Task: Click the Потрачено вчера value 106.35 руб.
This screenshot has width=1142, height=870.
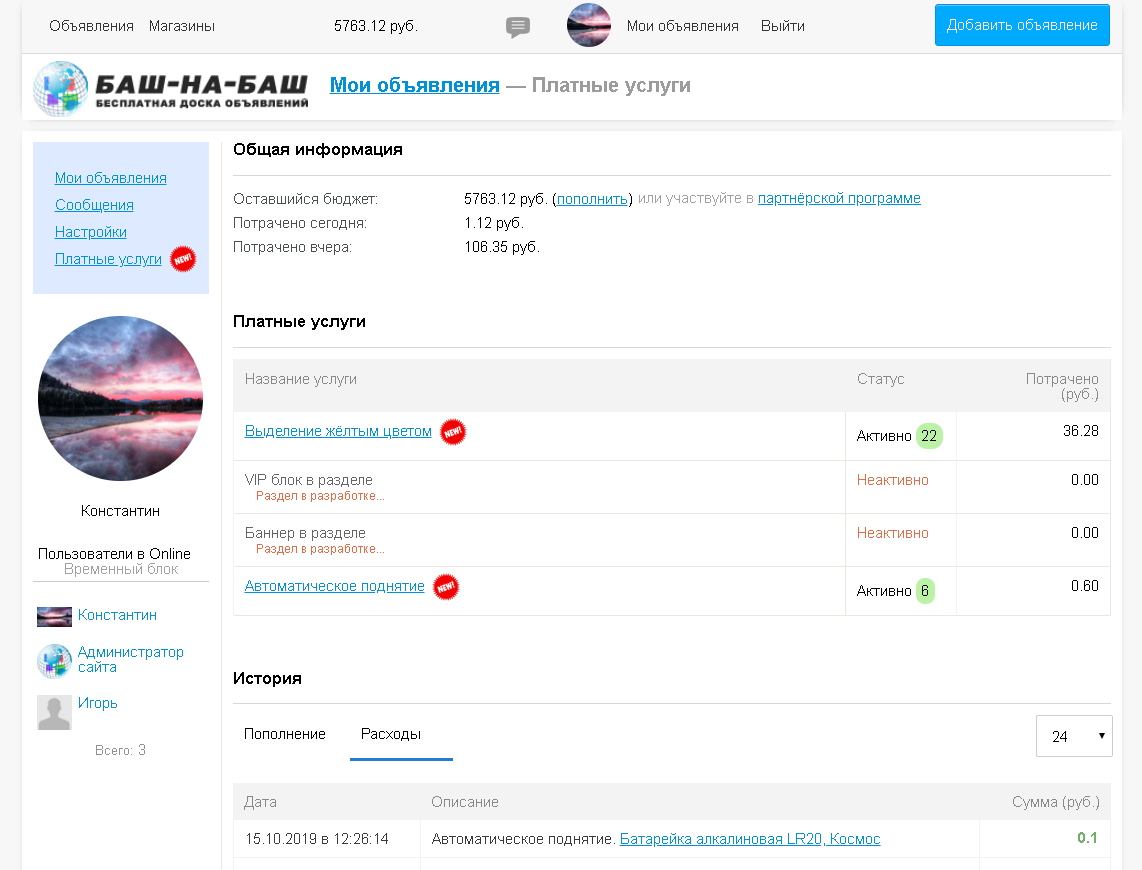Action: tap(502, 247)
